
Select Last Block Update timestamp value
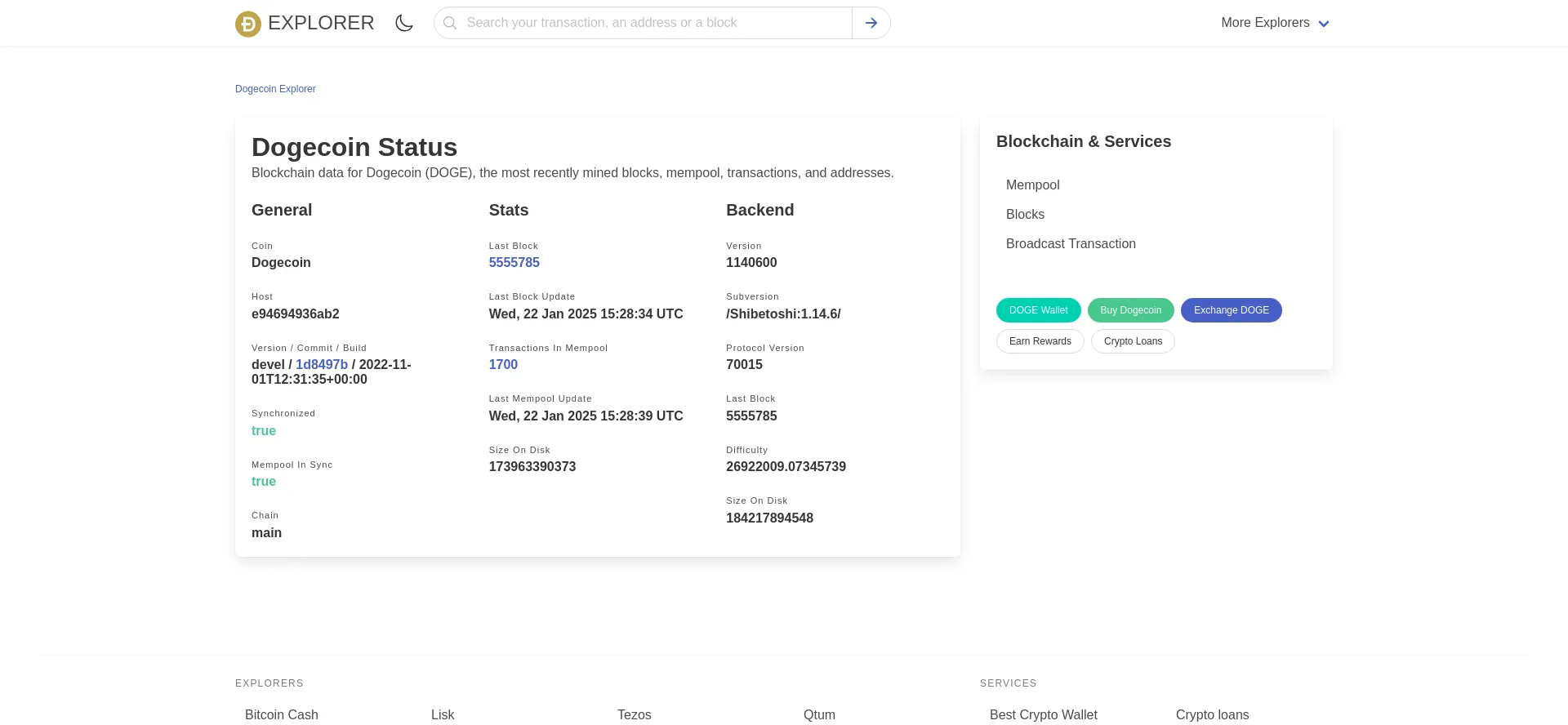(x=586, y=314)
